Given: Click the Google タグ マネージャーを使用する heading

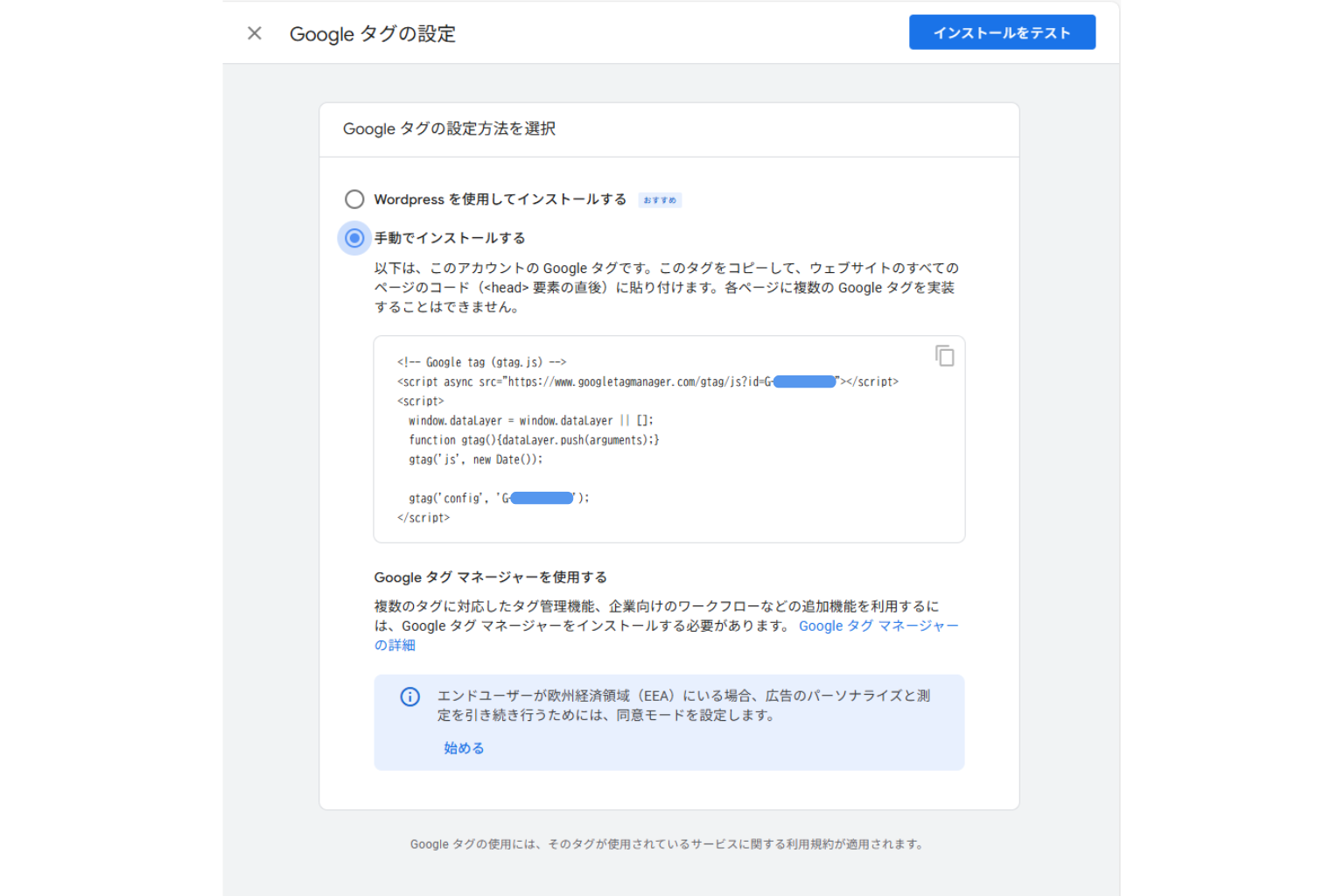Looking at the screenshot, I should coord(490,577).
